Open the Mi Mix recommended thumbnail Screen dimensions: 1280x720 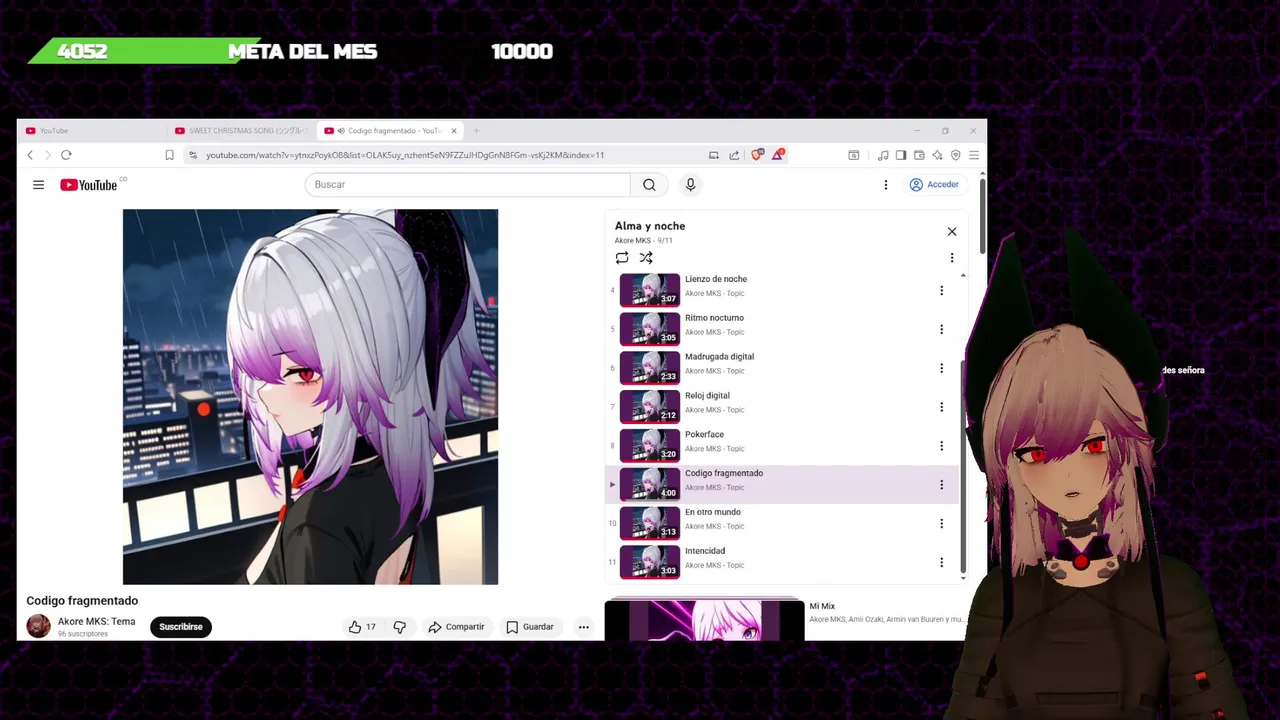pyautogui.click(x=704, y=620)
